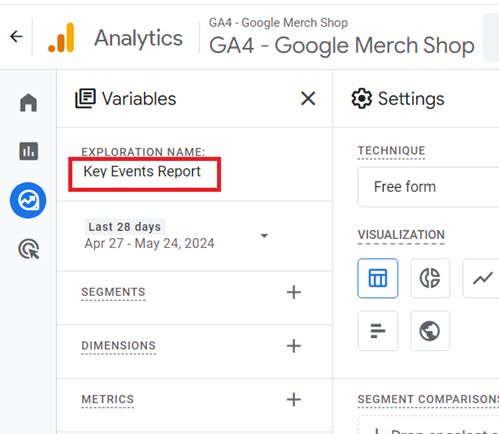Go back using the left arrow
The width and height of the screenshot is (499, 434).
(x=16, y=36)
